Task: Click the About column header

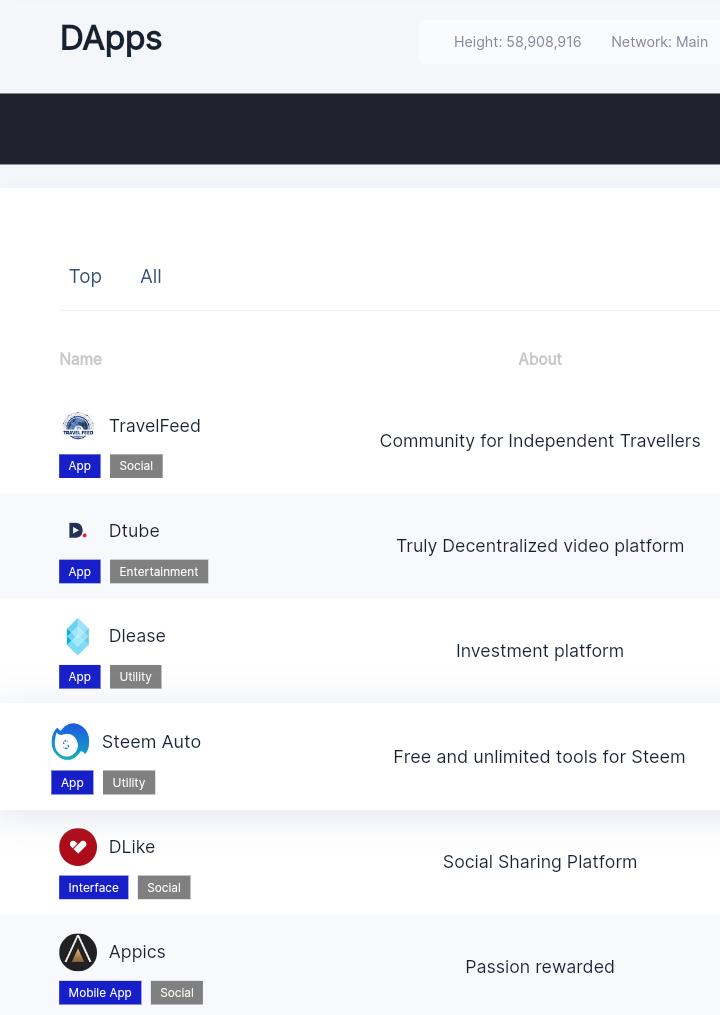Action: tap(540, 359)
